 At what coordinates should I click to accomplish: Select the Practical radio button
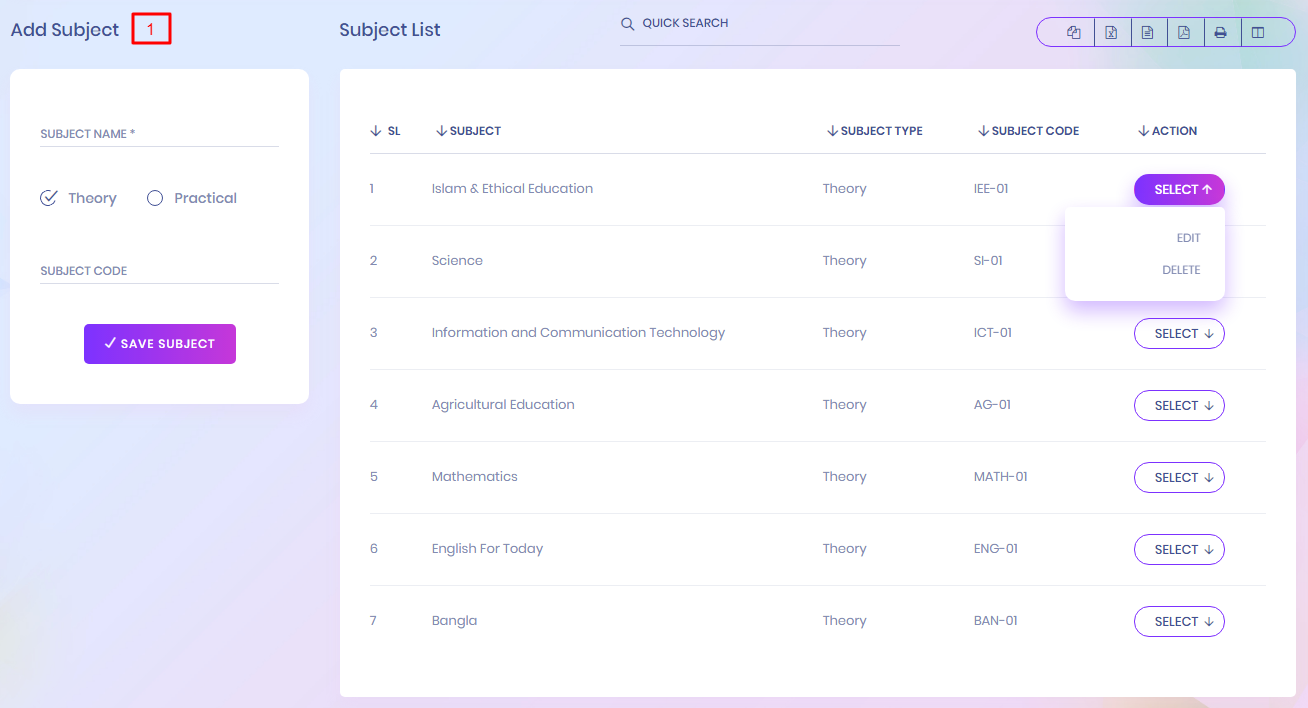pos(155,198)
